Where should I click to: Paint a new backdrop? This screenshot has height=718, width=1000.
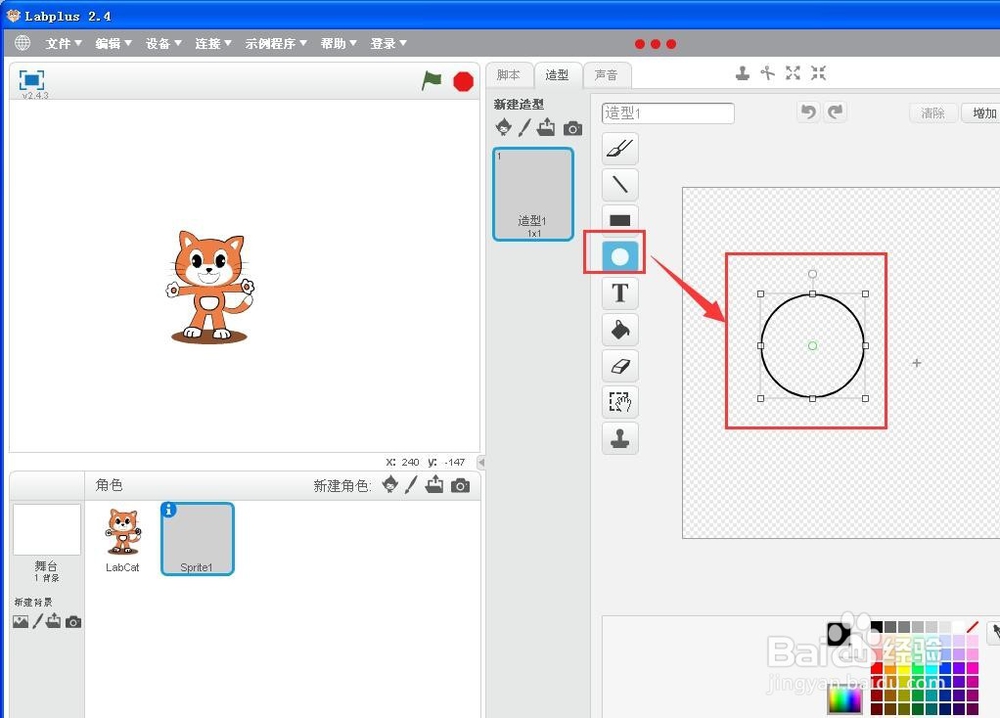[38, 620]
